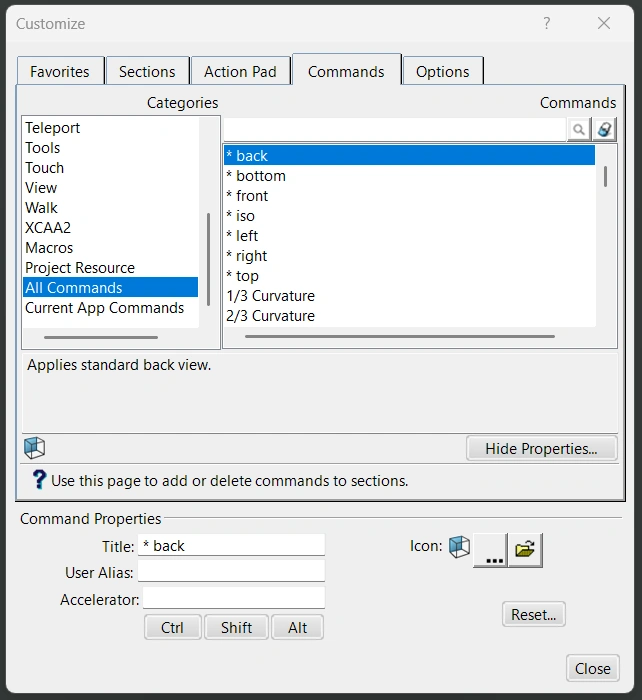Click the help question mark in title bar

[x=547, y=23]
